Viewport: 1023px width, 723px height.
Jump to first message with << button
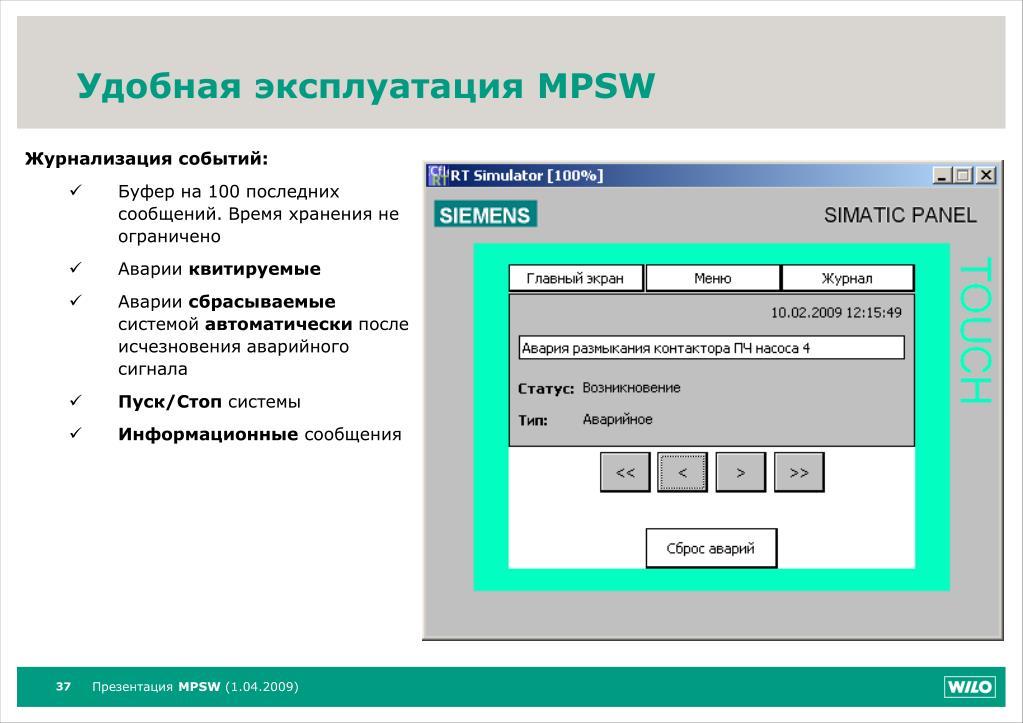625,472
